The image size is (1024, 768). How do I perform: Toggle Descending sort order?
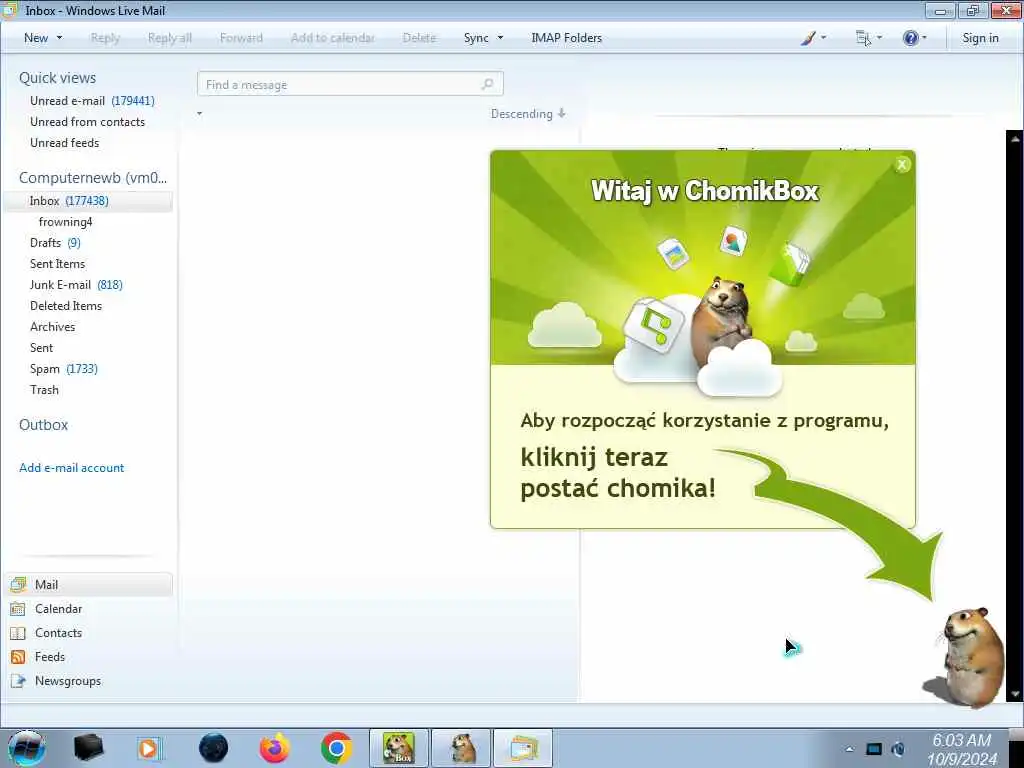[x=528, y=114]
